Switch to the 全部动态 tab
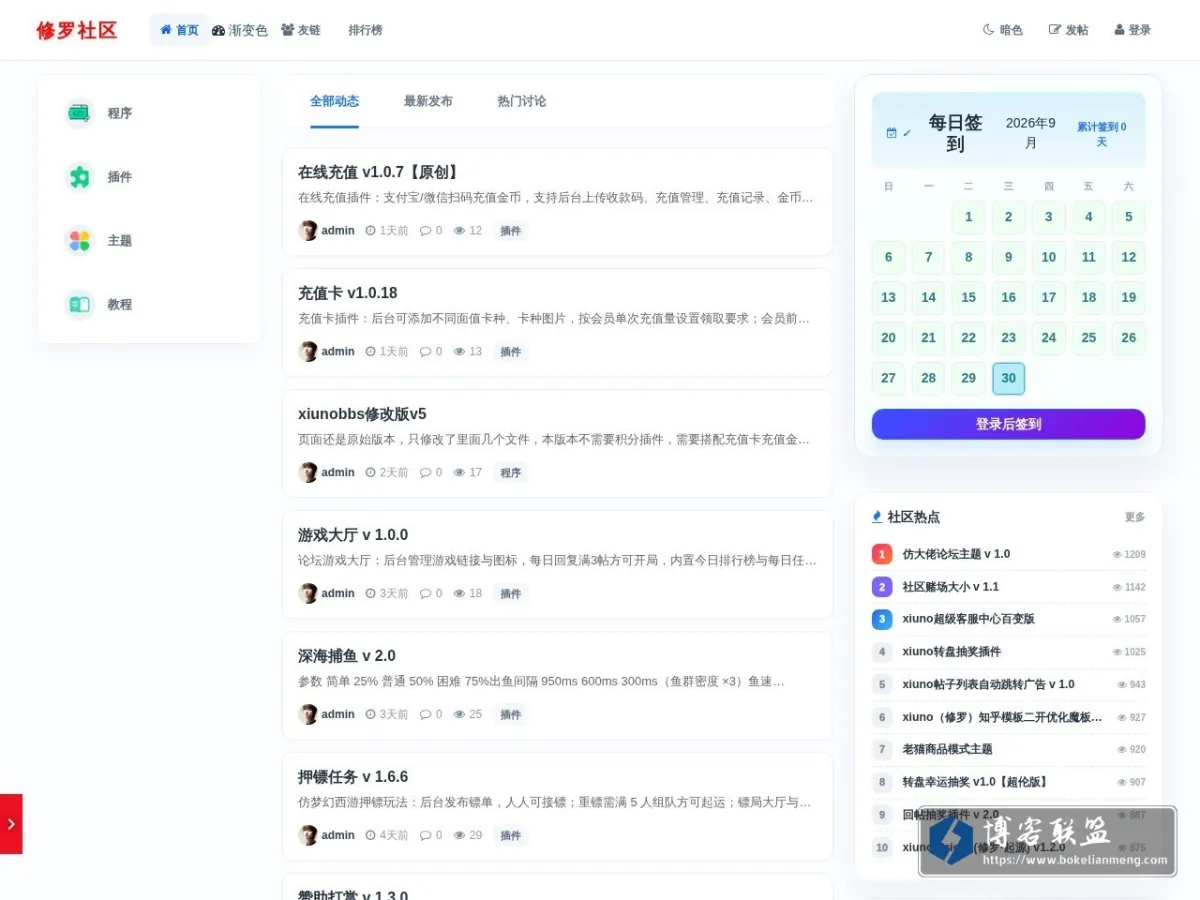This screenshot has width=1200, height=900. (x=334, y=101)
